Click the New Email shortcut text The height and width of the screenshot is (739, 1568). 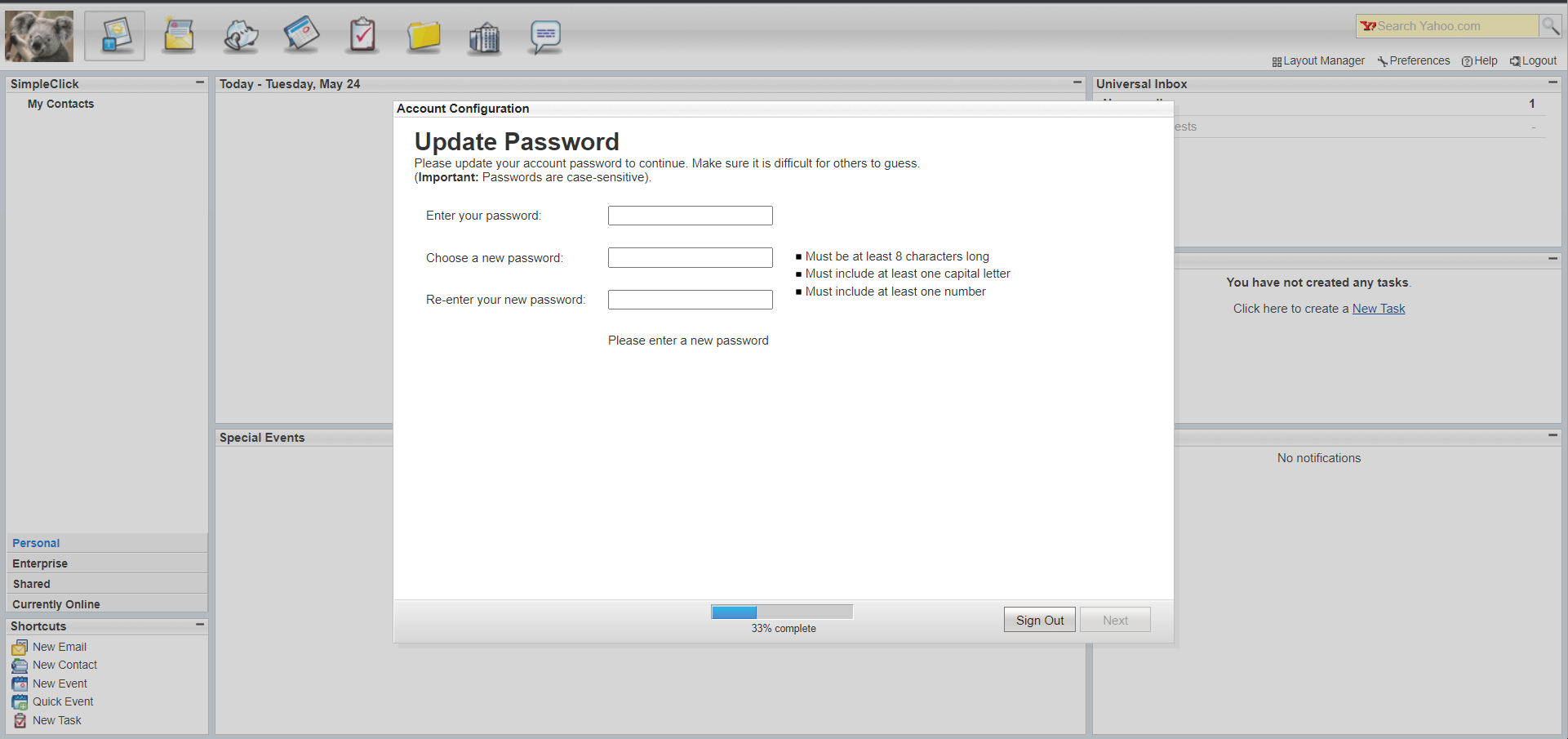(60, 647)
